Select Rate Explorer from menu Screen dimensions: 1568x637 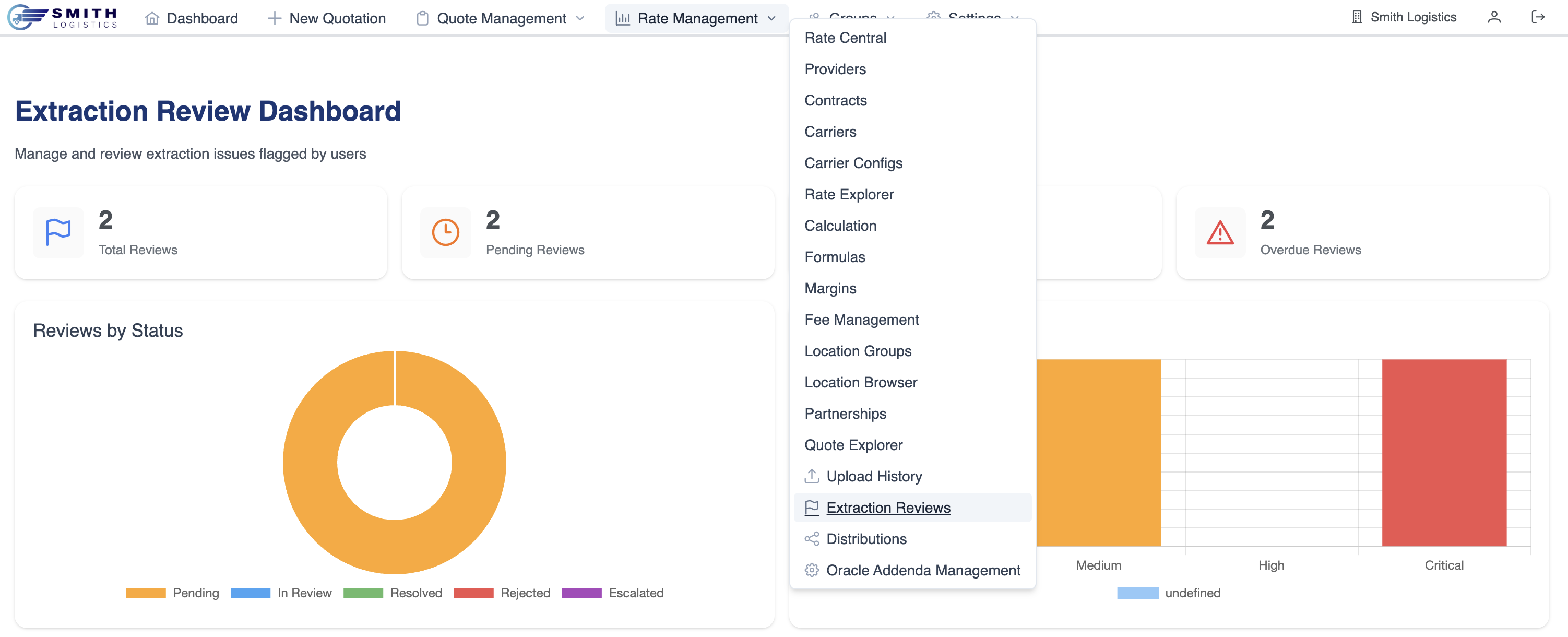pos(849,194)
